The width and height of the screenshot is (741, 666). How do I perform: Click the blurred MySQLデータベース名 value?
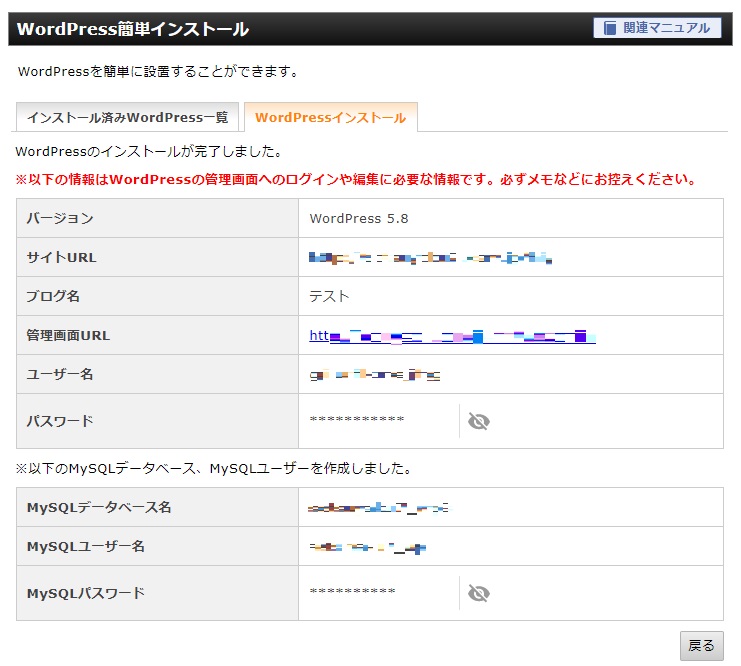point(379,508)
